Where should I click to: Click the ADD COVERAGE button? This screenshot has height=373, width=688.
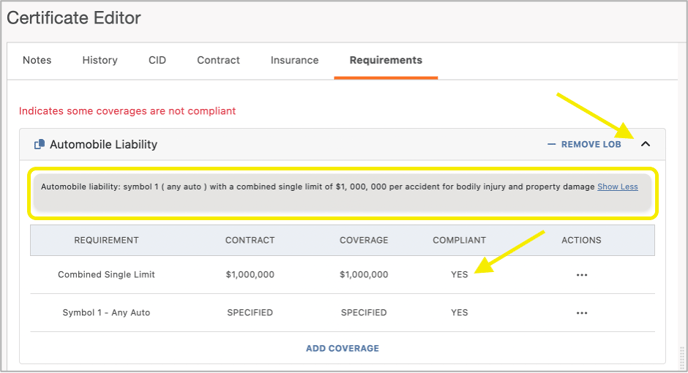(342, 348)
